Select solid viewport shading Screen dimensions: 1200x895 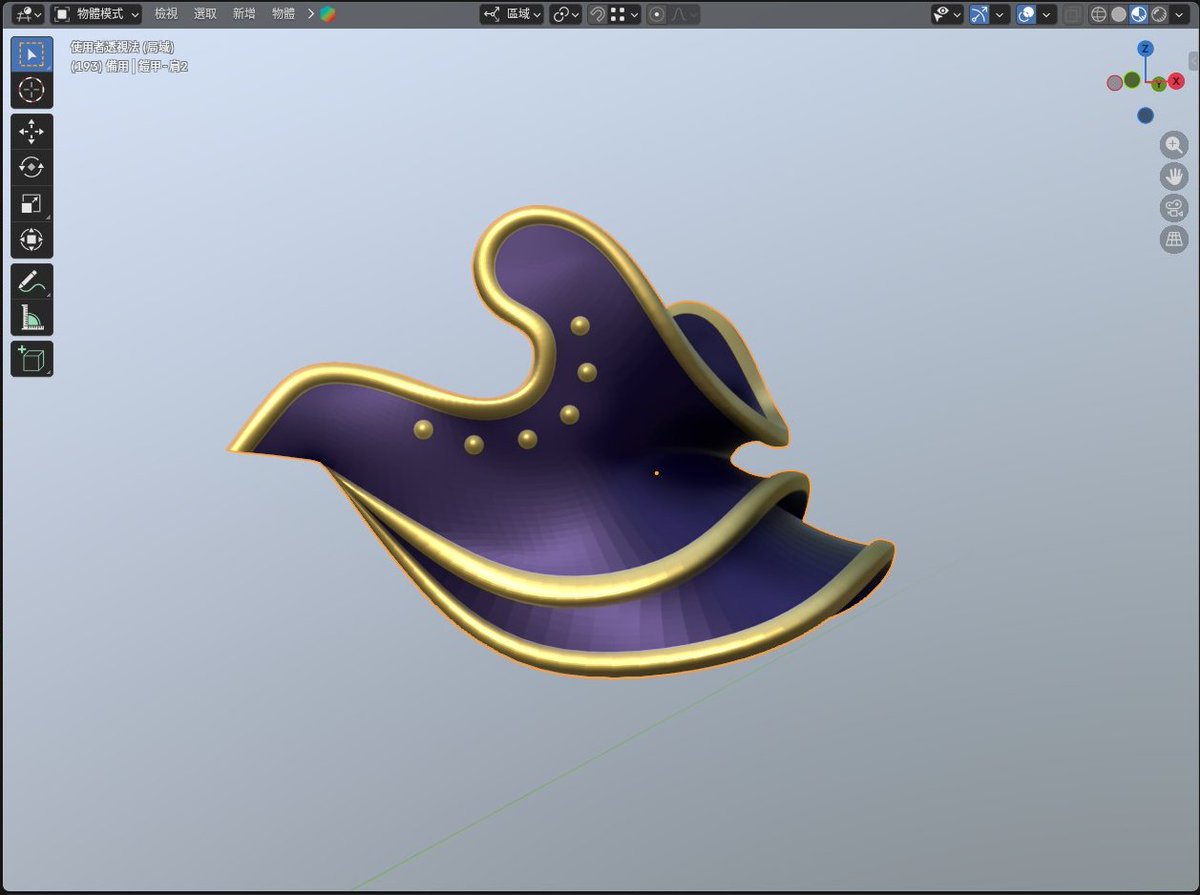(1118, 14)
